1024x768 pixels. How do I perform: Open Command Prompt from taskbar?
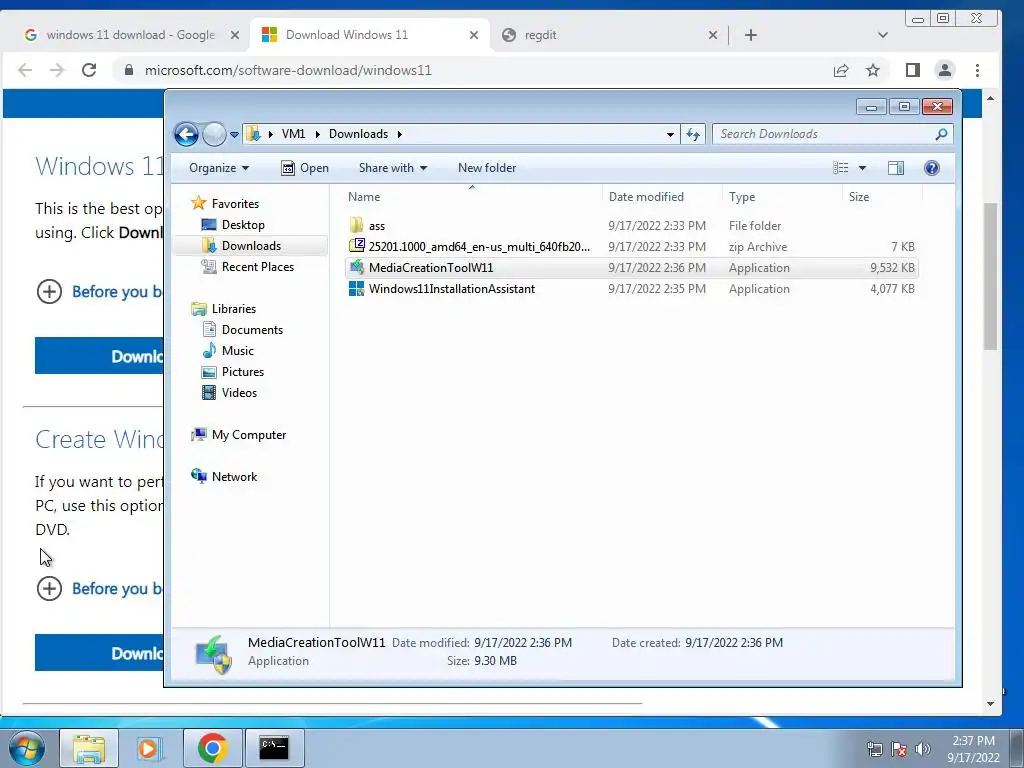pyautogui.click(x=274, y=748)
